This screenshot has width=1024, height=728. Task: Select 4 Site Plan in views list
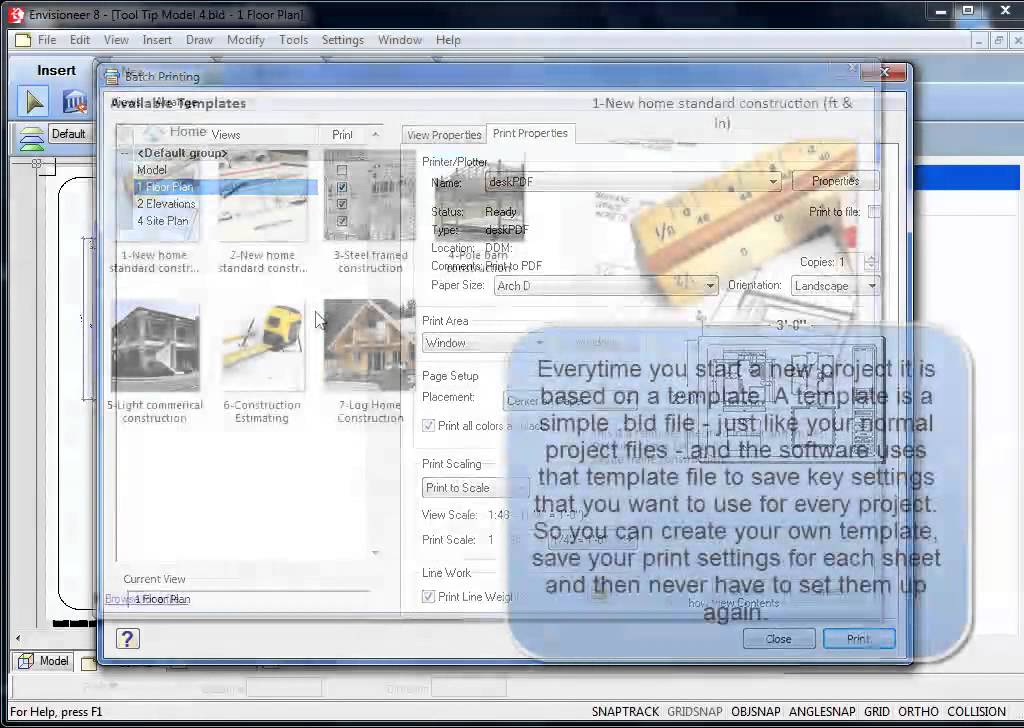(x=163, y=221)
